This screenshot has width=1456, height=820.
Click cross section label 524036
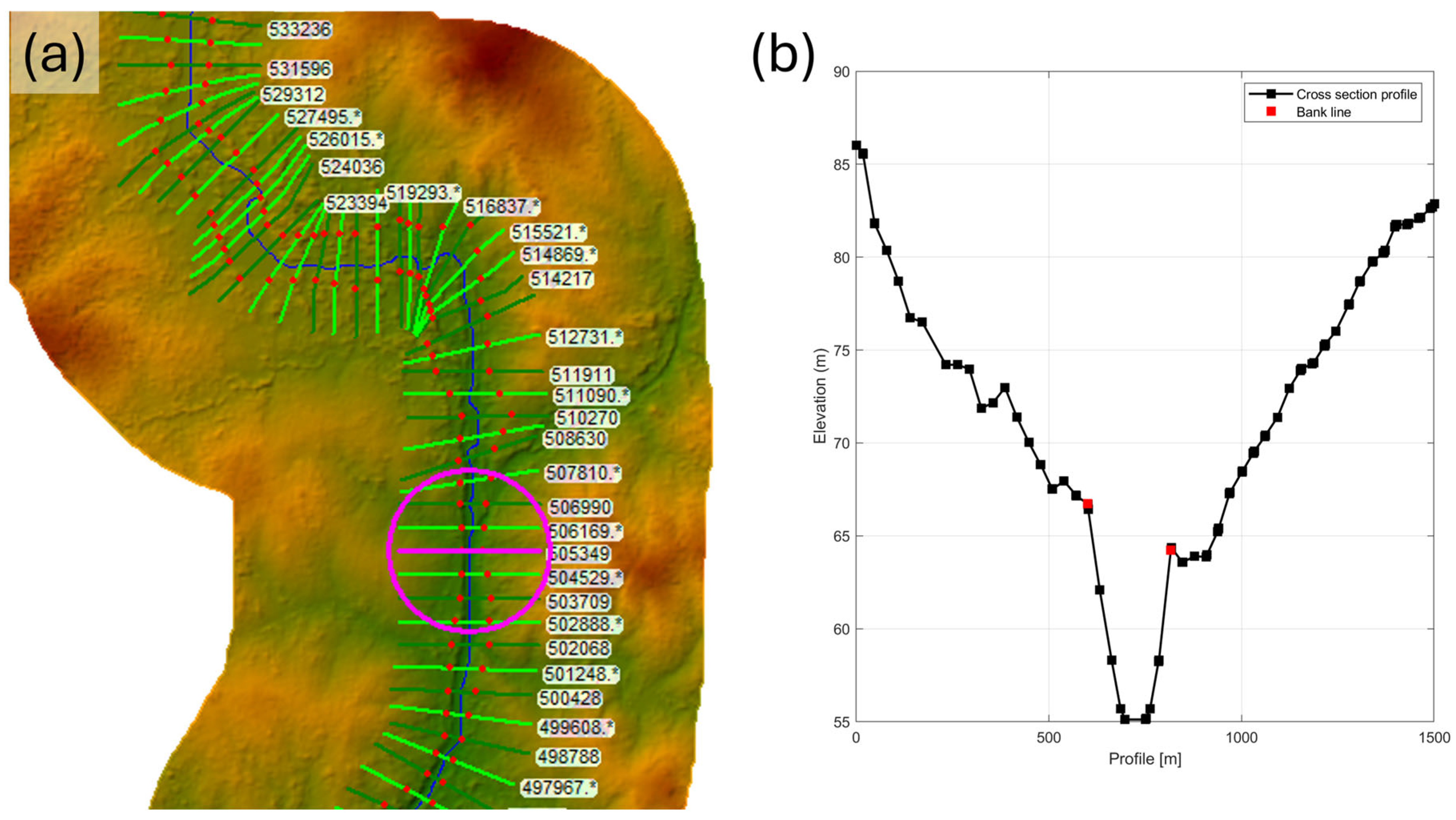pyautogui.click(x=351, y=167)
